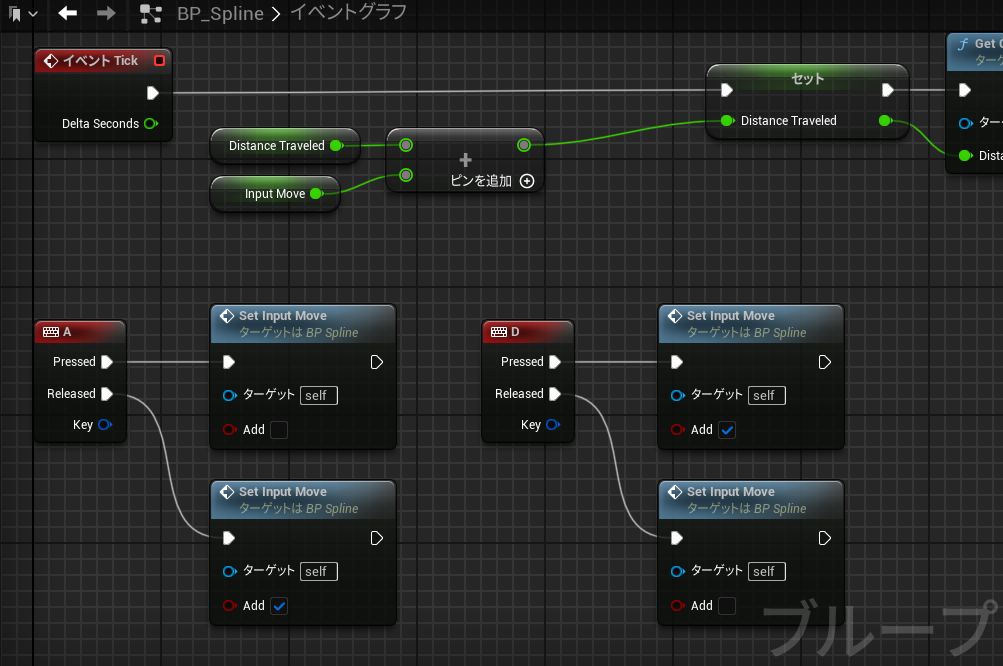Click the D key event keyboard icon
This screenshot has width=1003, height=666.
[x=497, y=332]
